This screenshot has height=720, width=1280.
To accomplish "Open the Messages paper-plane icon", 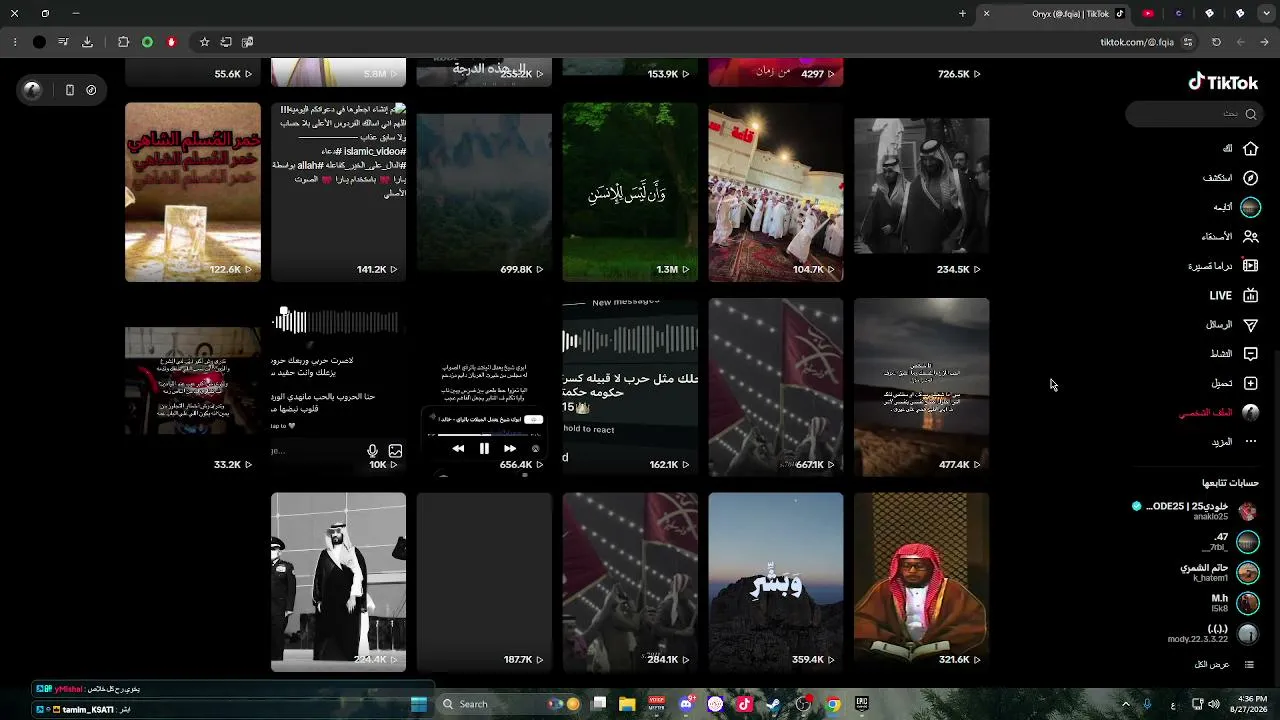I will pyautogui.click(x=1250, y=325).
